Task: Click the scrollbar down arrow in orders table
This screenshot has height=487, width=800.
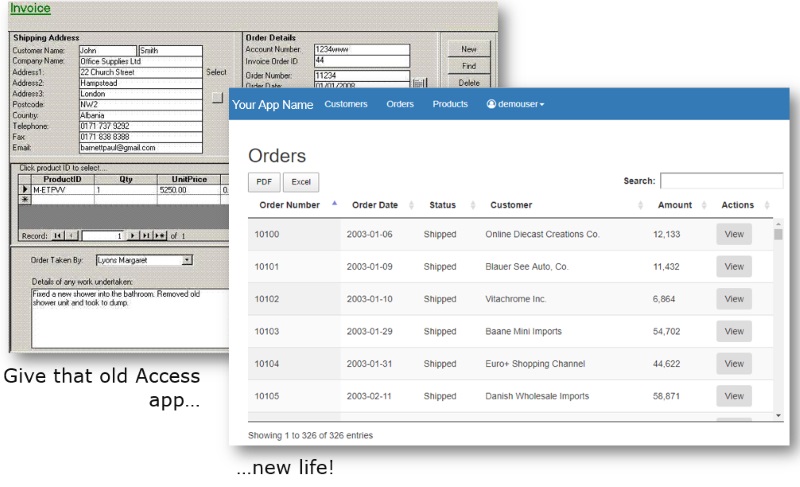Action: point(778,416)
